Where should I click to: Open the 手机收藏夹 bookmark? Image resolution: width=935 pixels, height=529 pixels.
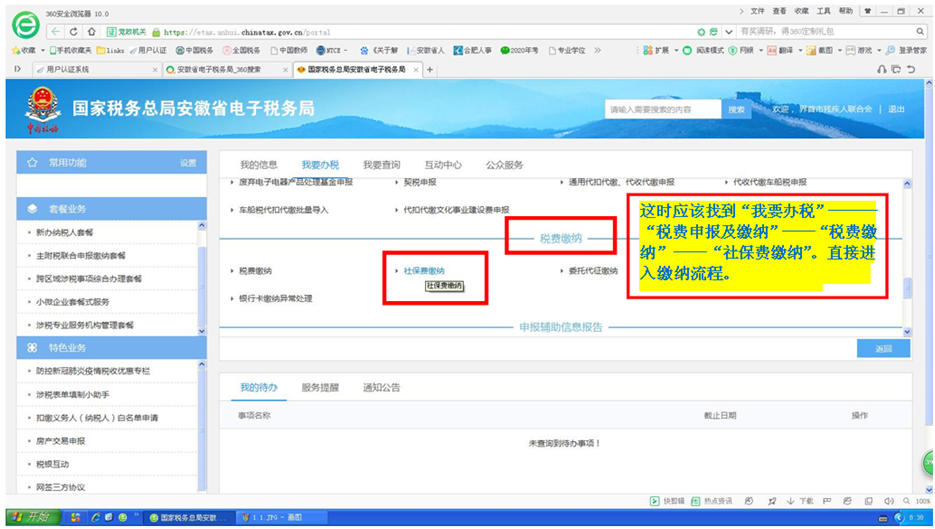point(70,51)
